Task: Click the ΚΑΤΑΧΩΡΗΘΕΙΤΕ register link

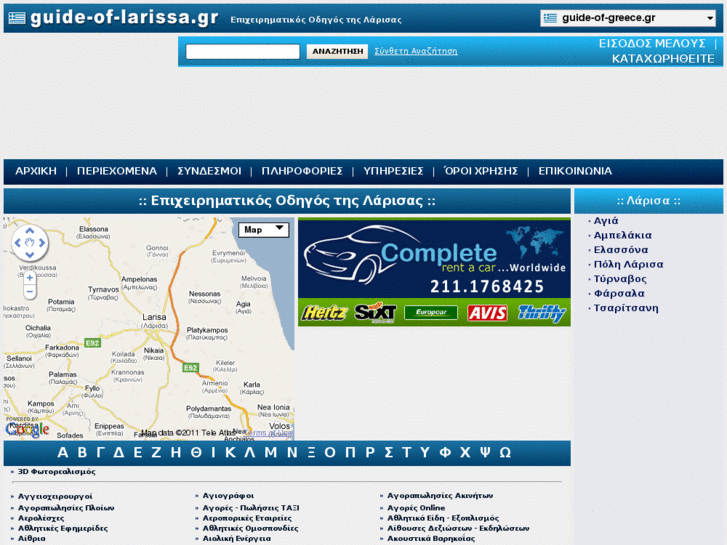Action: [663, 59]
